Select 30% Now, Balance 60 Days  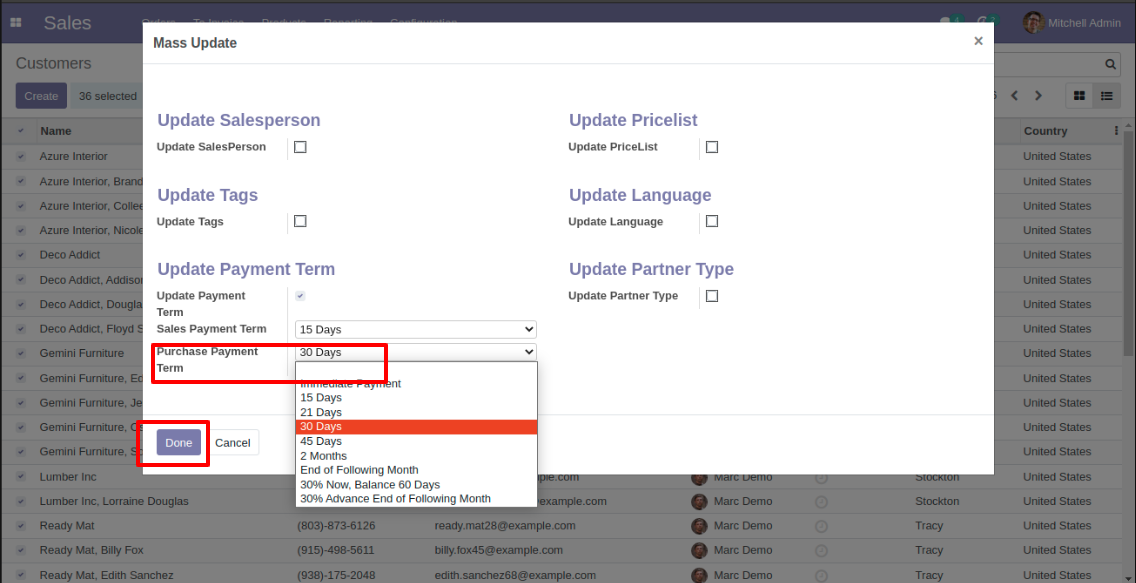coord(417,485)
